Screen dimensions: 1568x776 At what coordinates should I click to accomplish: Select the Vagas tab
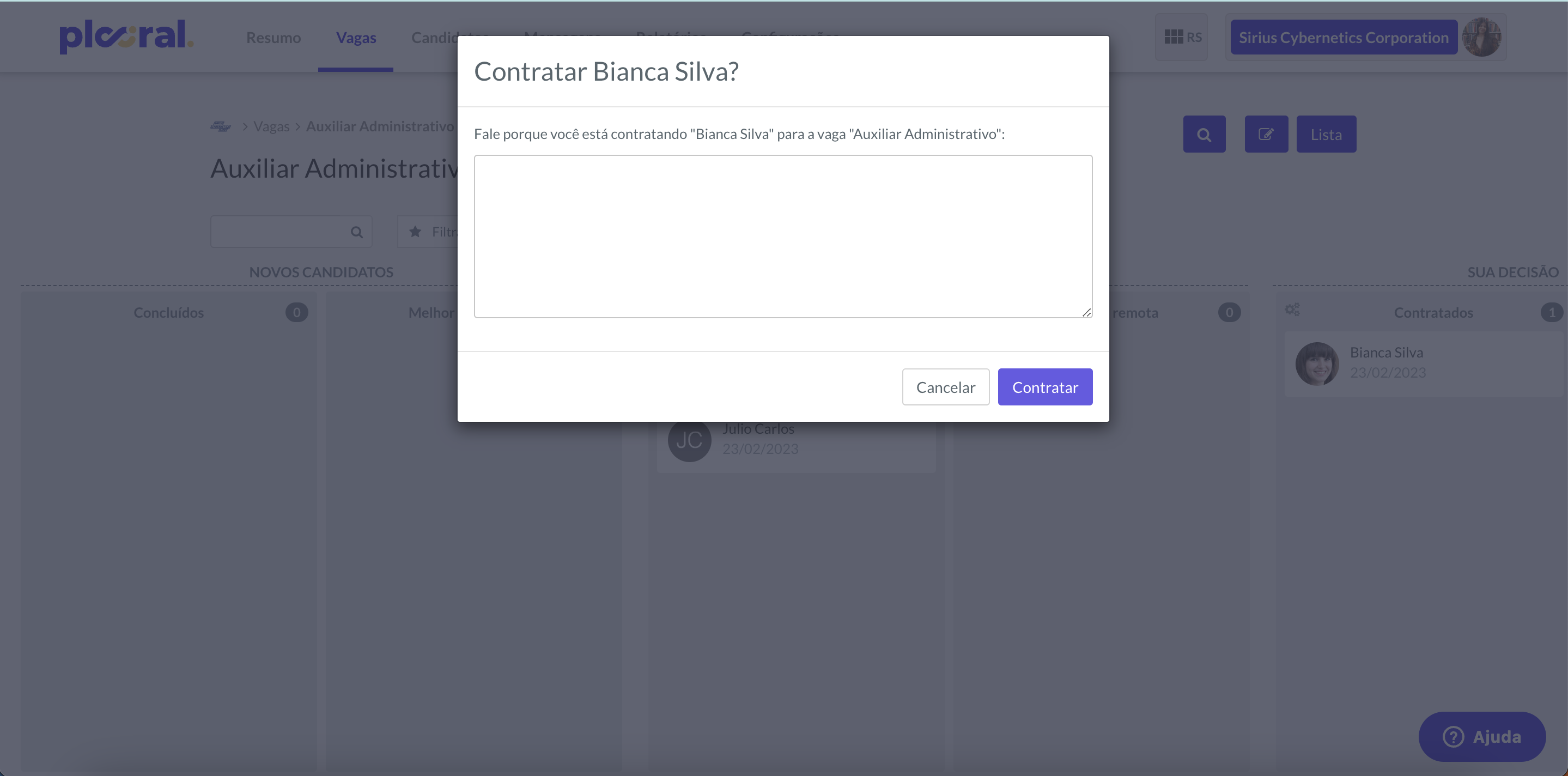click(356, 38)
